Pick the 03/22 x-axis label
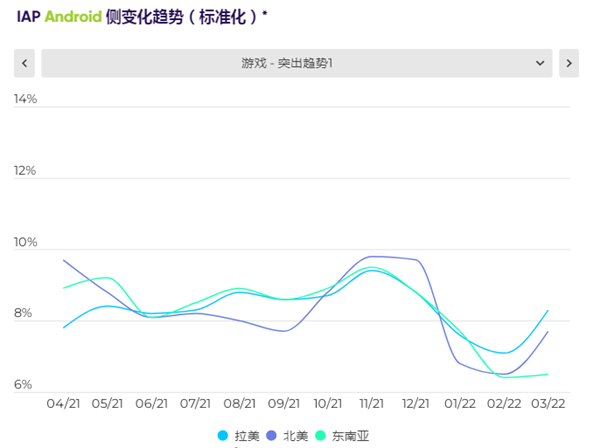The height and width of the screenshot is (448, 600). pyautogui.click(x=547, y=404)
